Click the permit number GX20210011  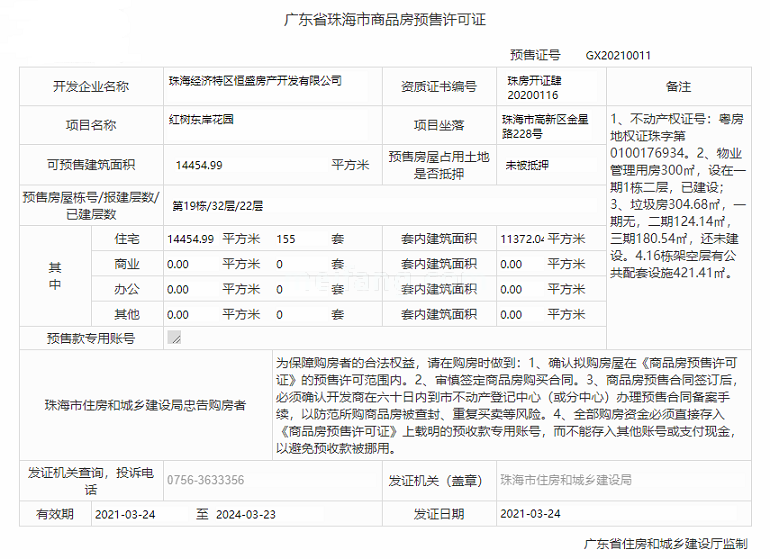click(x=618, y=56)
